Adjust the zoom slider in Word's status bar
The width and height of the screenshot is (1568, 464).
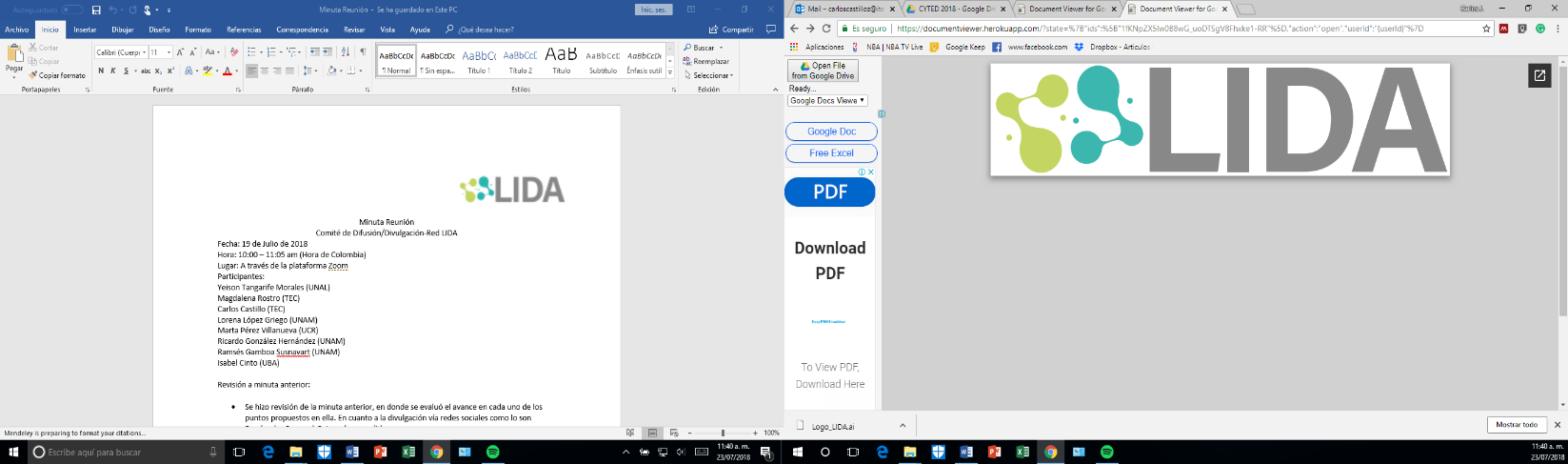pos(723,433)
